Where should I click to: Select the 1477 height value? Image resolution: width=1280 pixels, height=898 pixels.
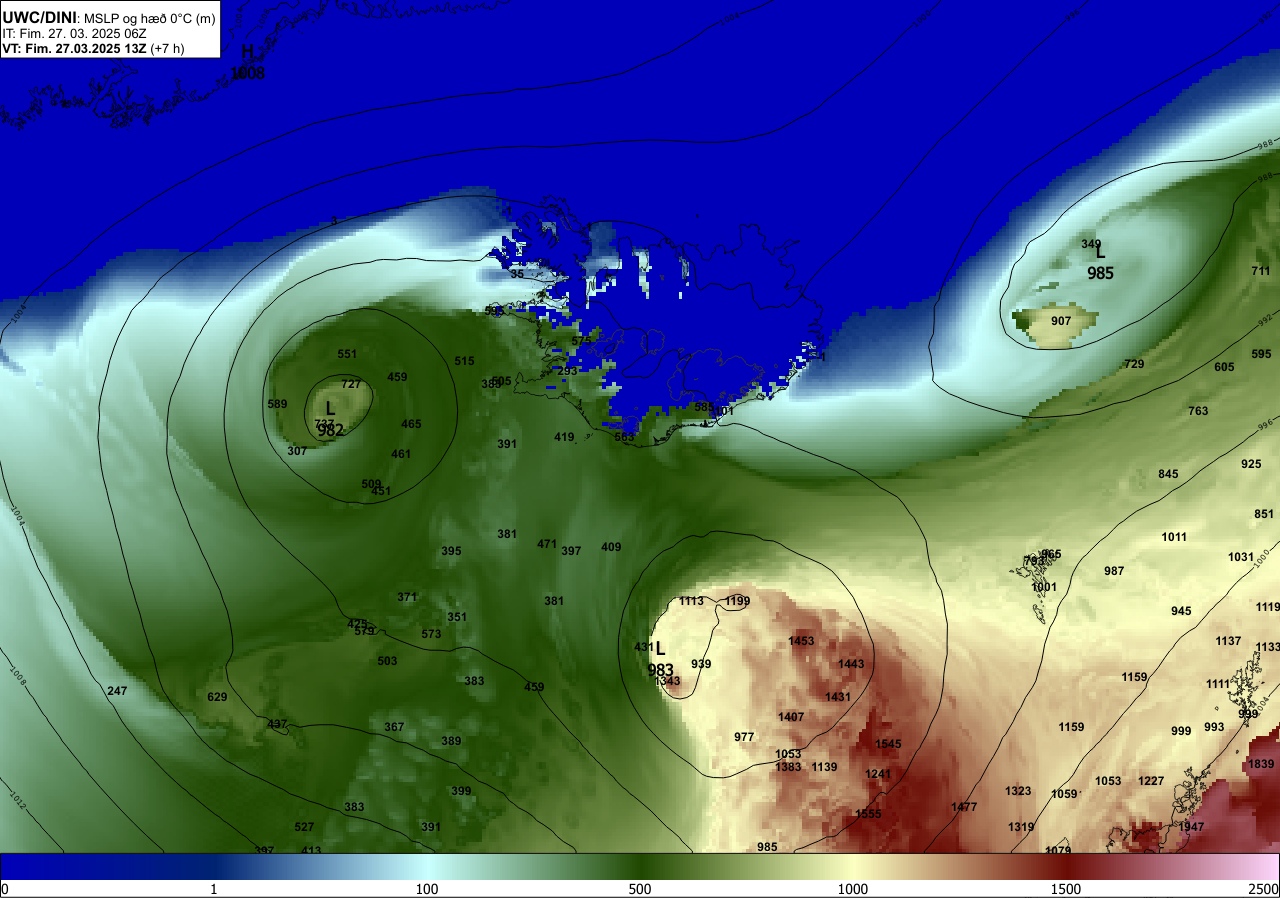[964, 807]
